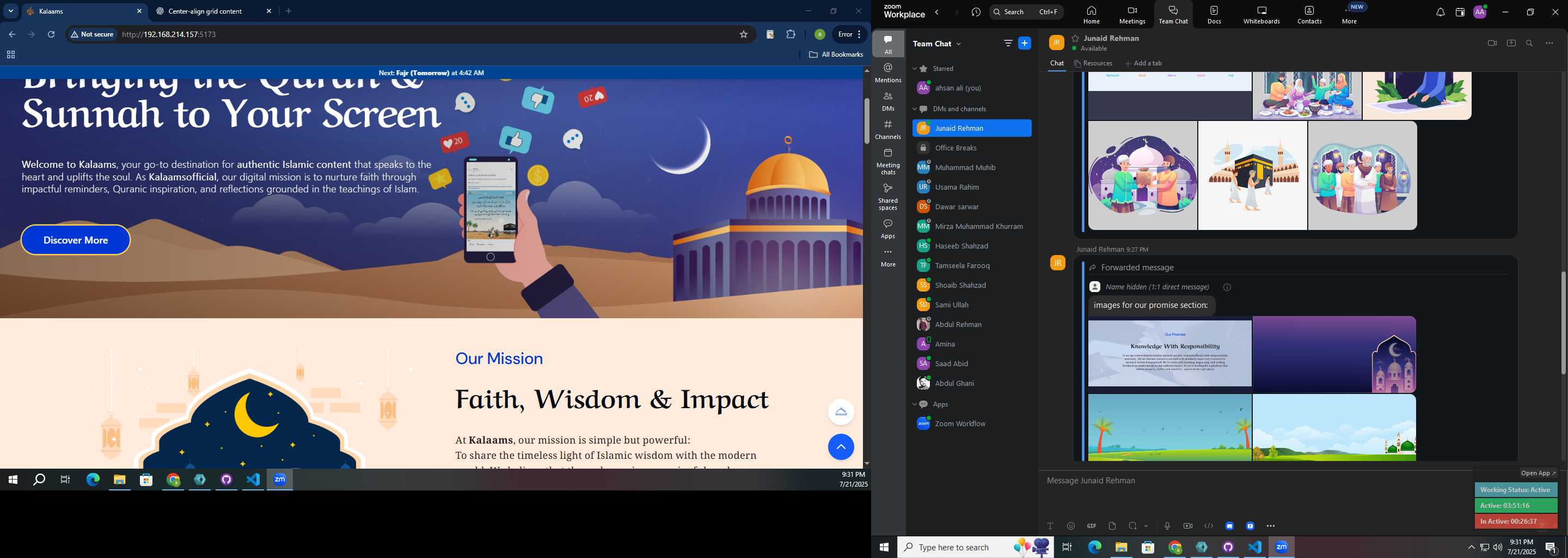The width and height of the screenshot is (1568, 558).
Task: Open Visual Studio Code from right taskbar
Action: pyautogui.click(x=1254, y=547)
